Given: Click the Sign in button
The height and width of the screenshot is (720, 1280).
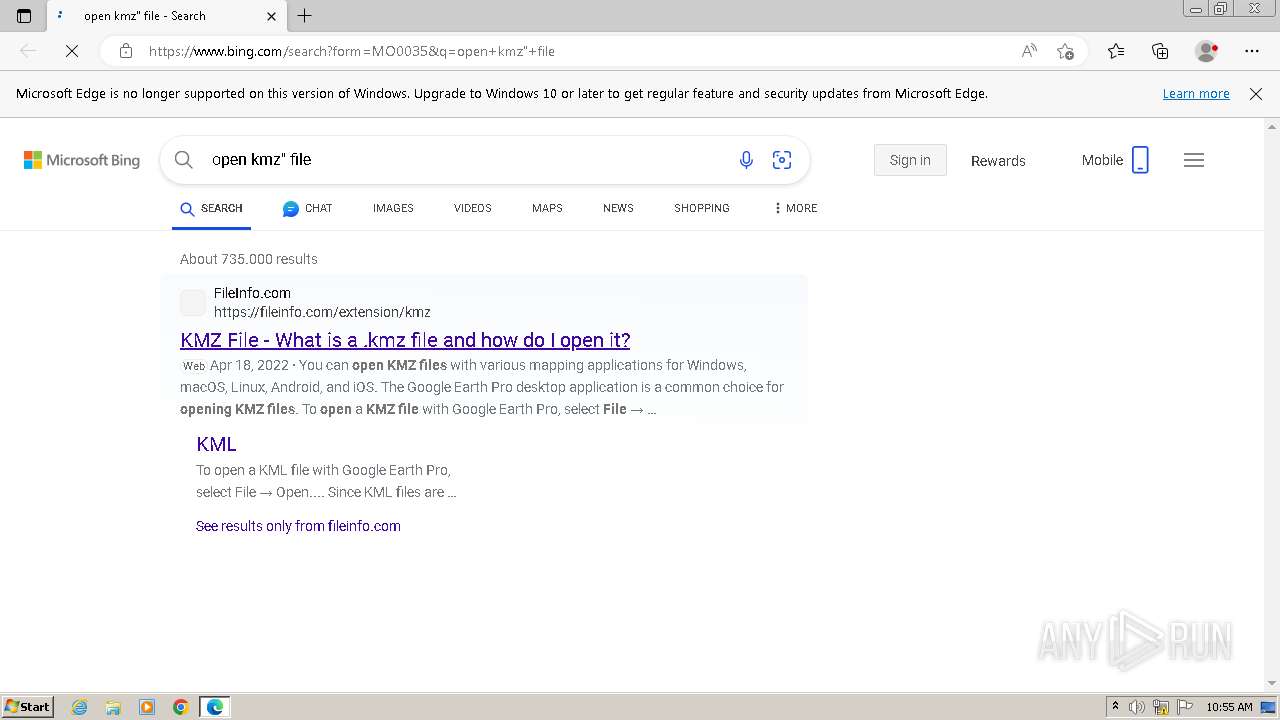Looking at the screenshot, I should [x=910, y=160].
